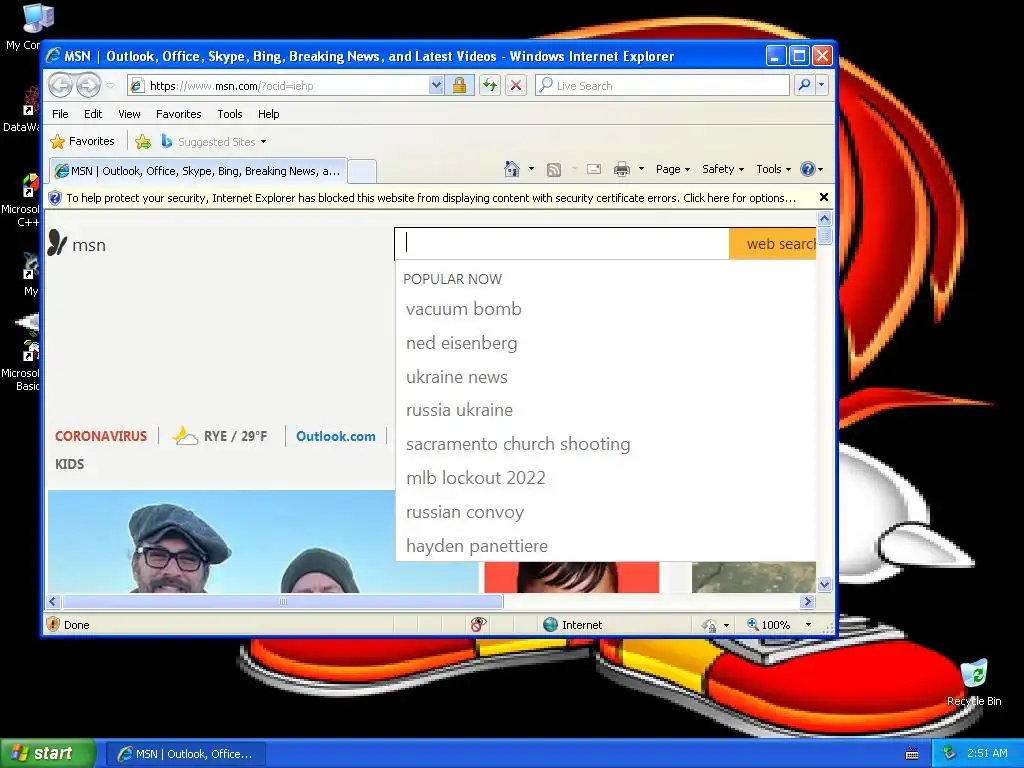
Task: Click the Protected Mode status icon
Action: (x=709, y=625)
